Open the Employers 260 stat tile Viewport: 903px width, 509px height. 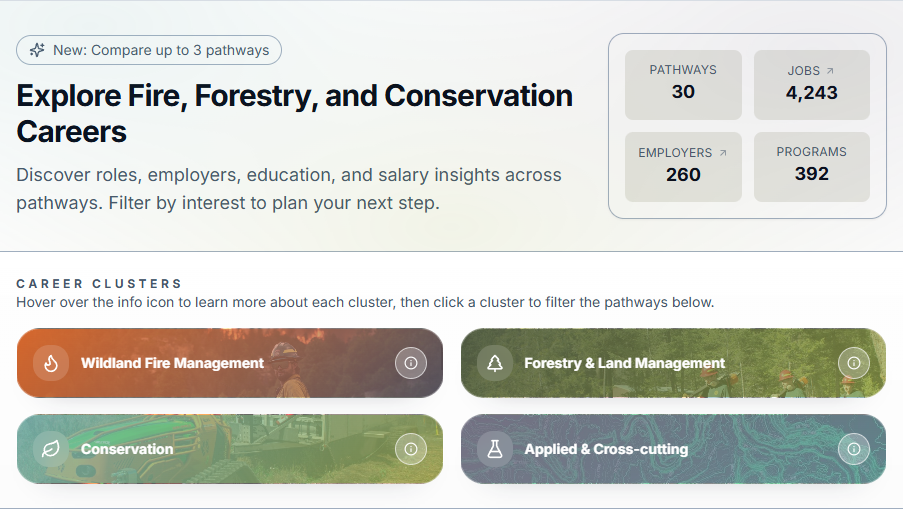(x=683, y=167)
